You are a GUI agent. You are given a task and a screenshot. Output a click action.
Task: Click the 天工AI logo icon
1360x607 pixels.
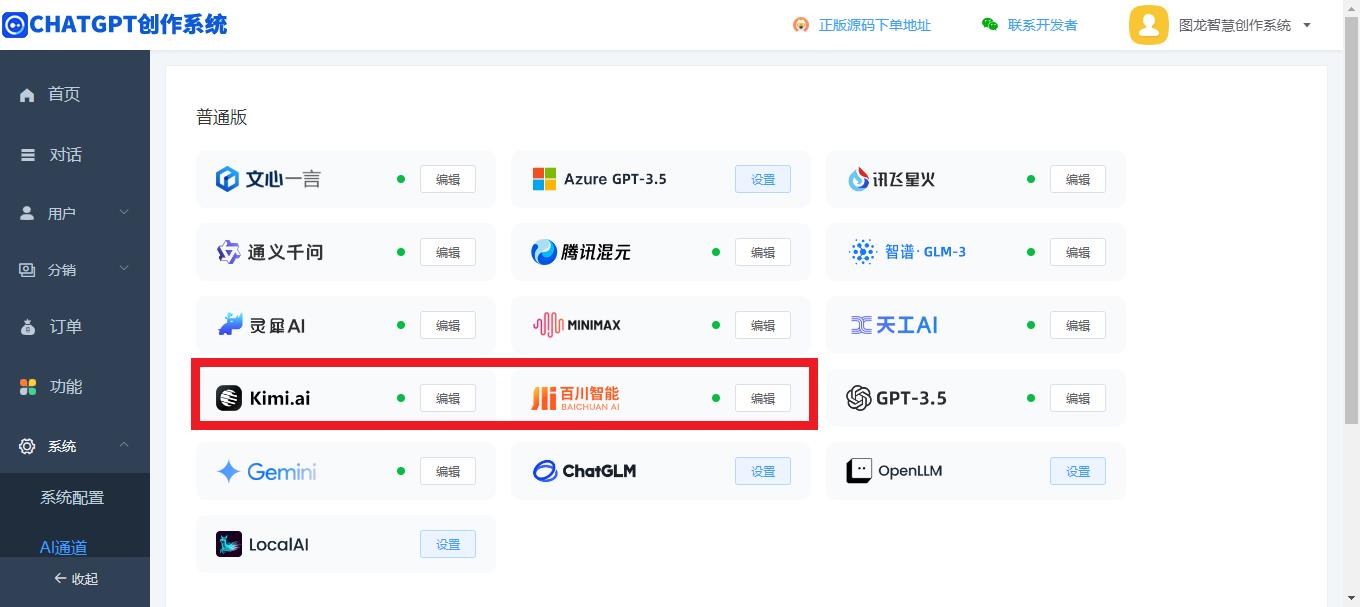coord(861,325)
